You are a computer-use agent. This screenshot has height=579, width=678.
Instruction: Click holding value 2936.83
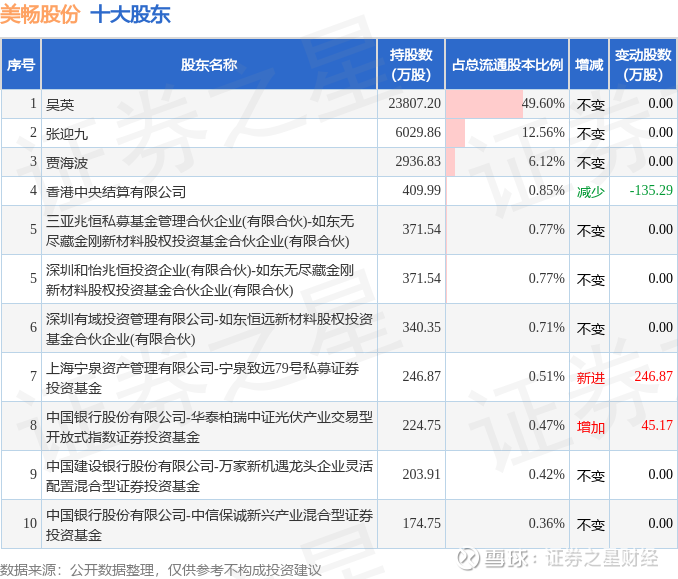coord(418,161)
